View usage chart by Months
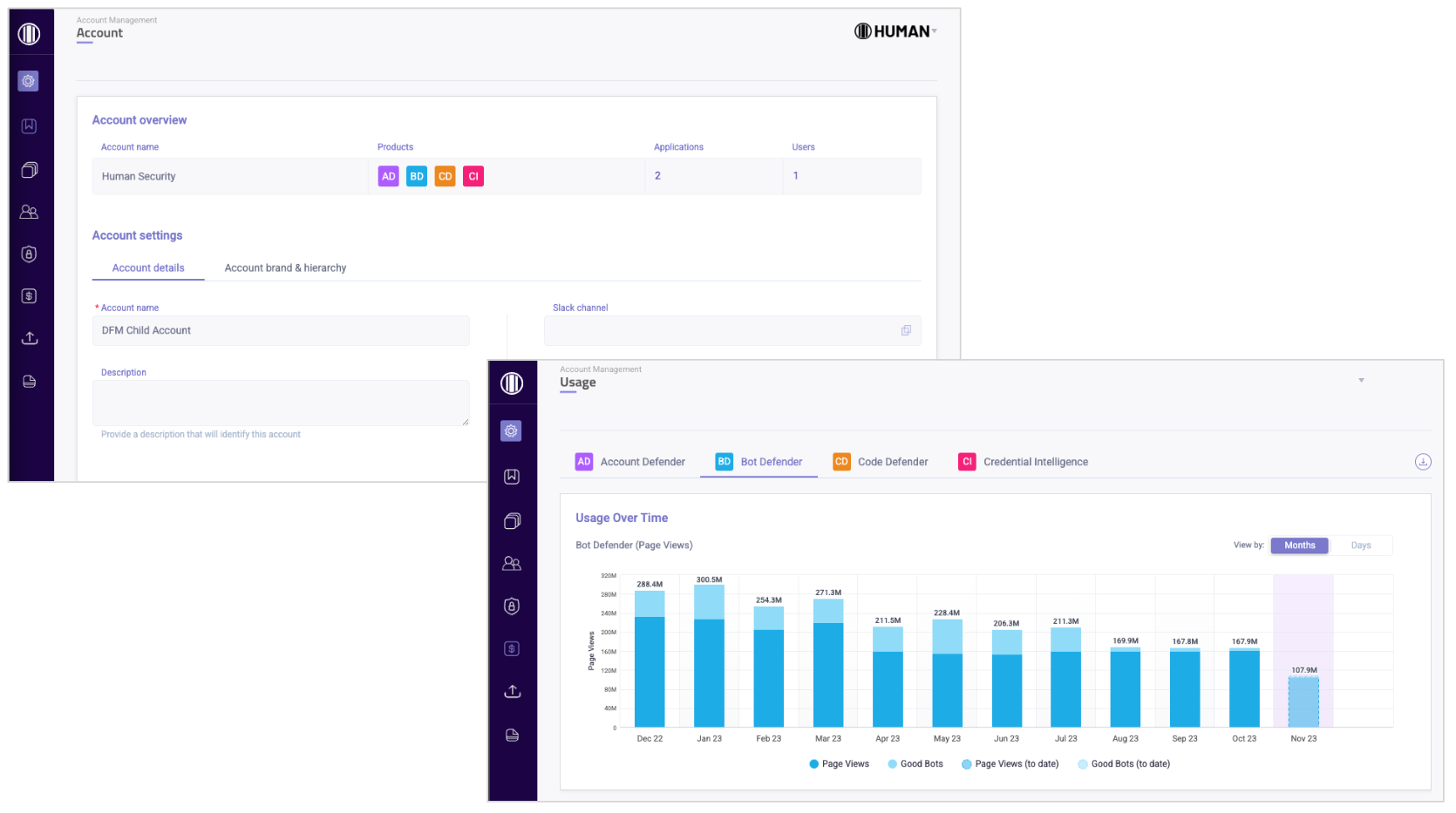This screenshot has width=1456, height=813. 1299,545
